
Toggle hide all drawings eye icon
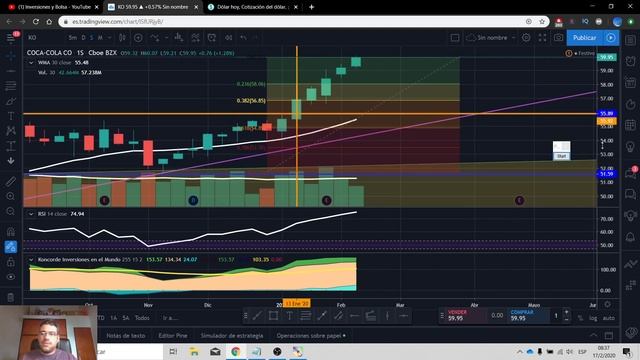pyautogui.click(x=11, y=277)
